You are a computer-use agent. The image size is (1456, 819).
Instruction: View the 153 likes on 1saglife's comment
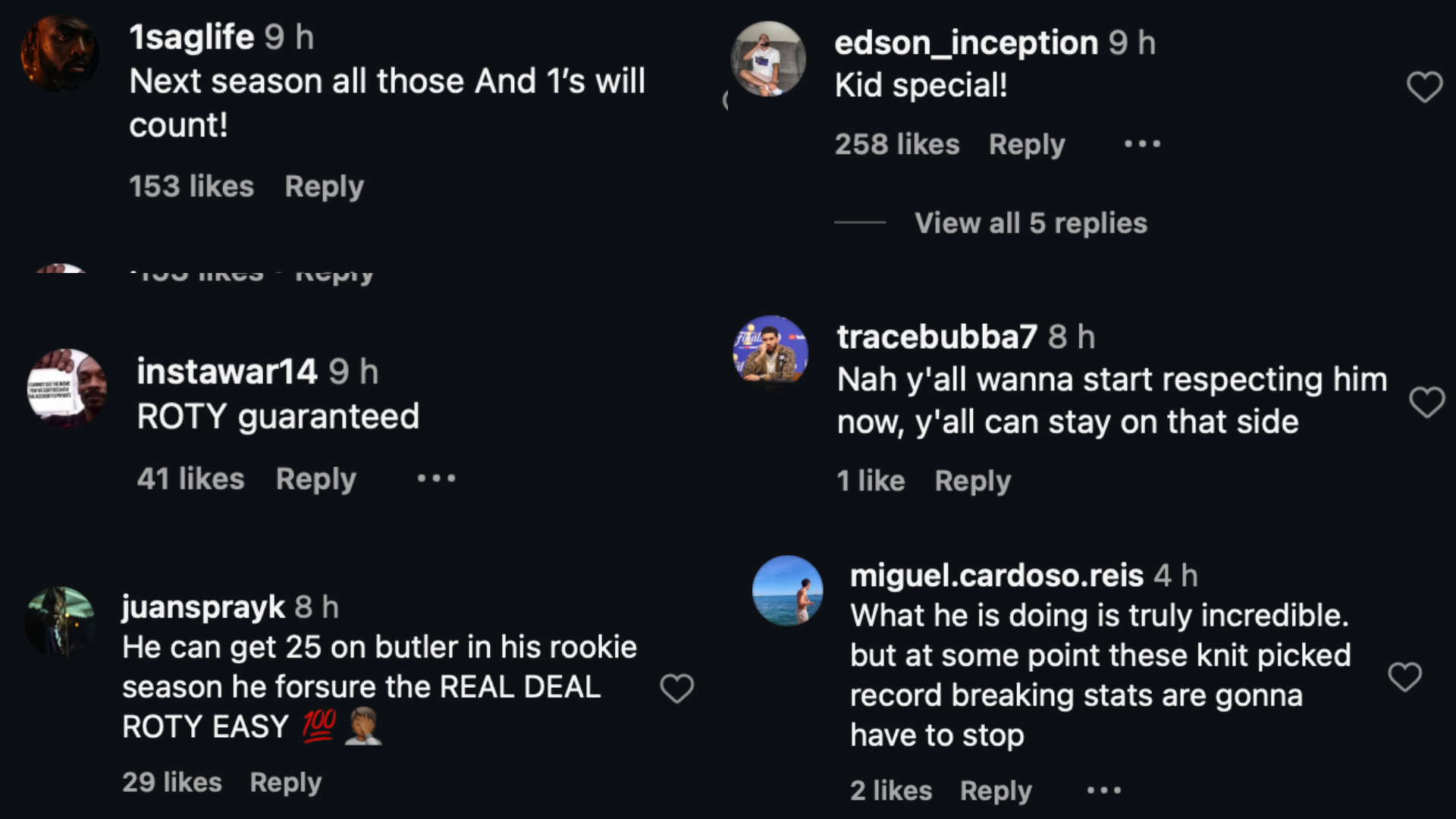pos(191,187)
